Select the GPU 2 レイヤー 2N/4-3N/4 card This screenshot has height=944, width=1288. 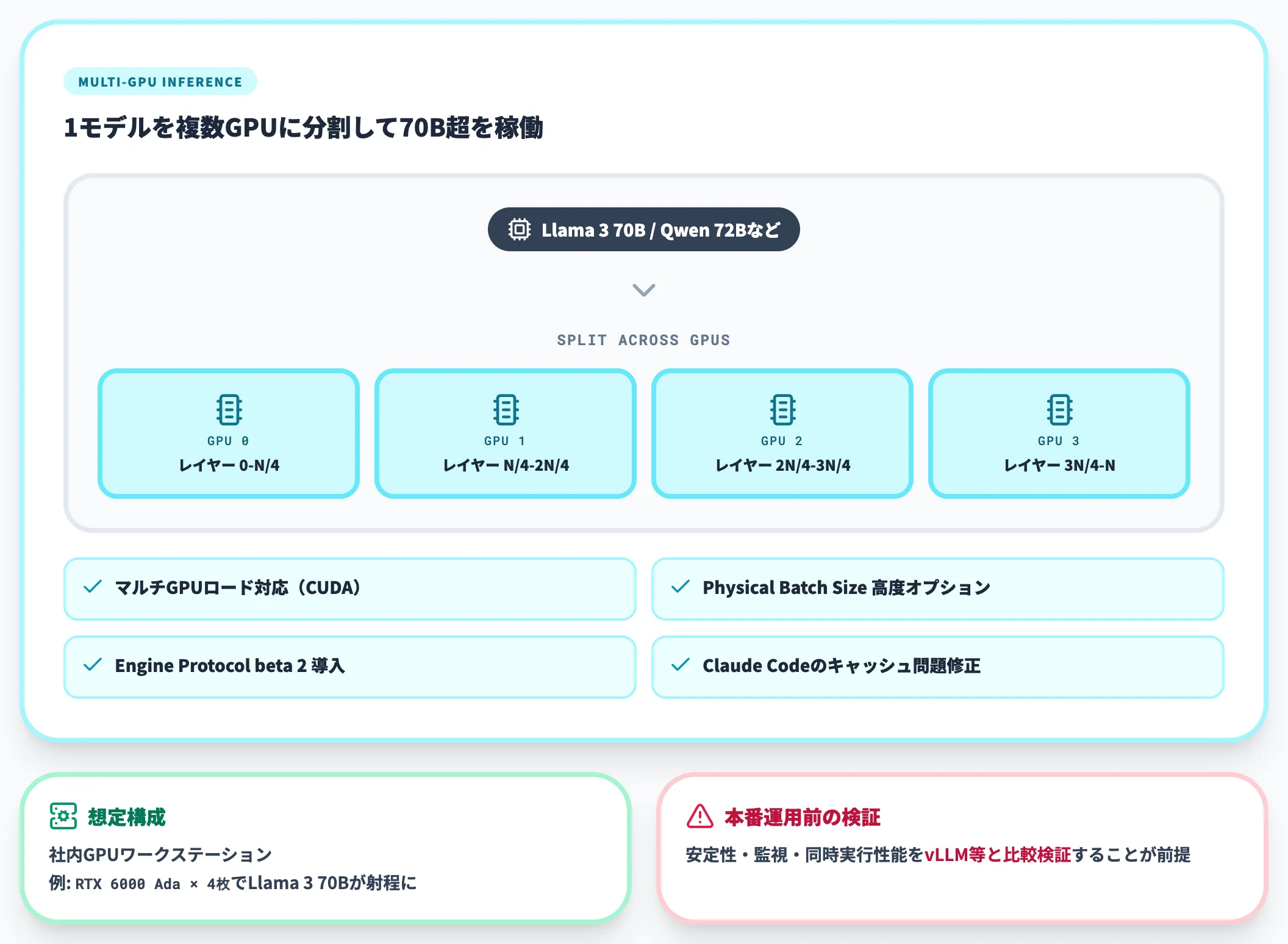point(782,434)
